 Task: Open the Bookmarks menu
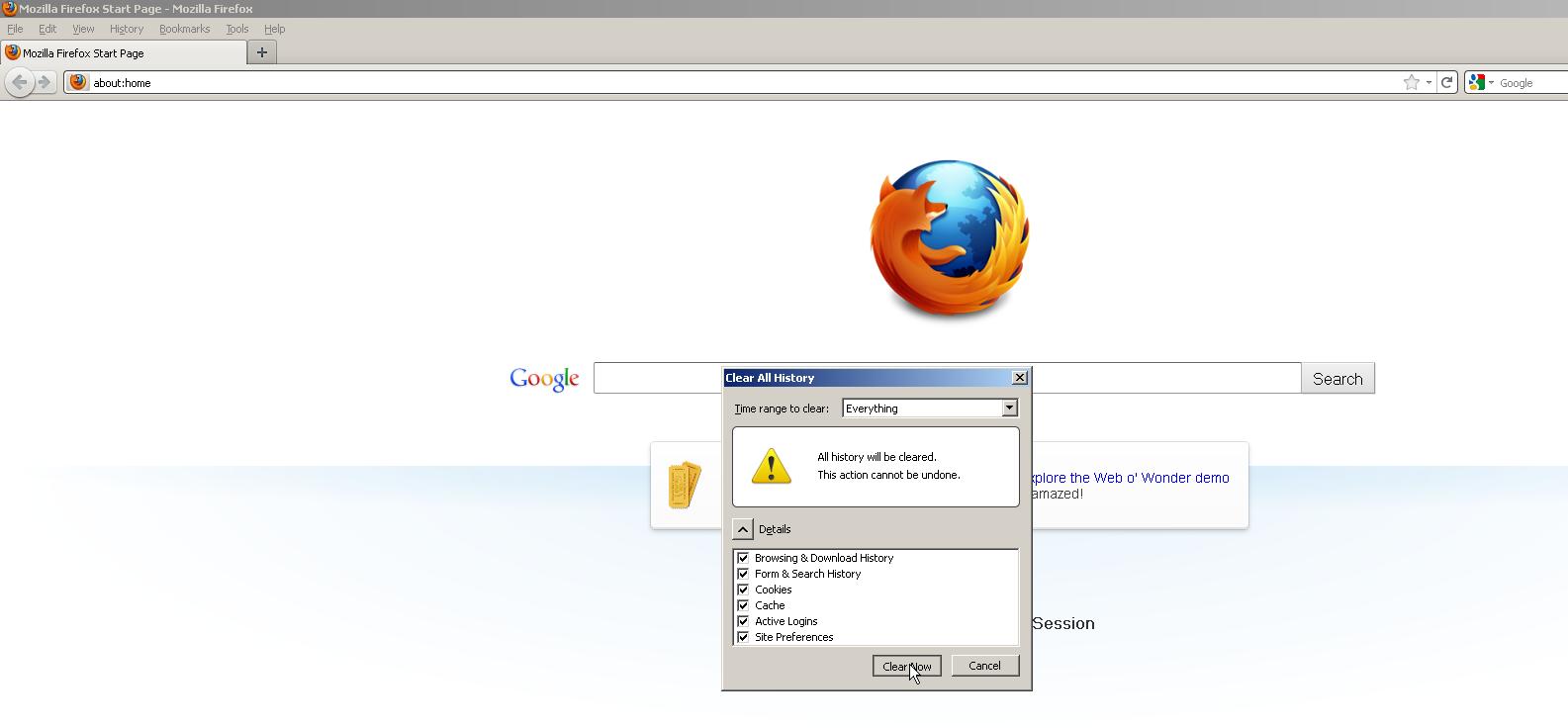[x=184, y=29]
